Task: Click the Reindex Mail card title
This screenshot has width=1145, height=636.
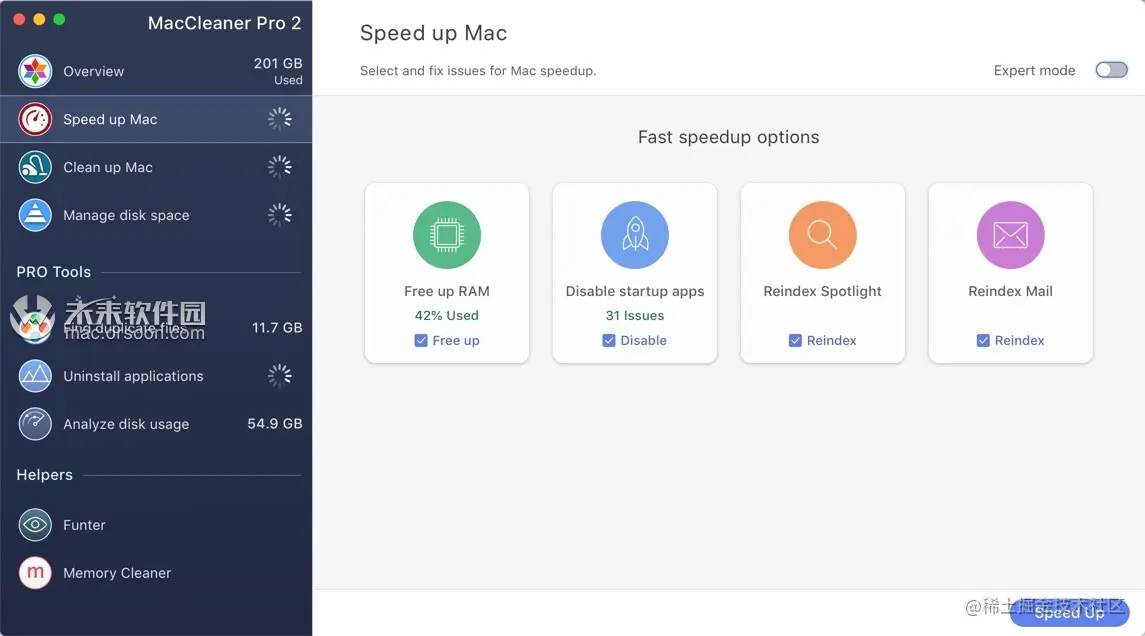Action: pyautogui.click(x=1011, y=291)
